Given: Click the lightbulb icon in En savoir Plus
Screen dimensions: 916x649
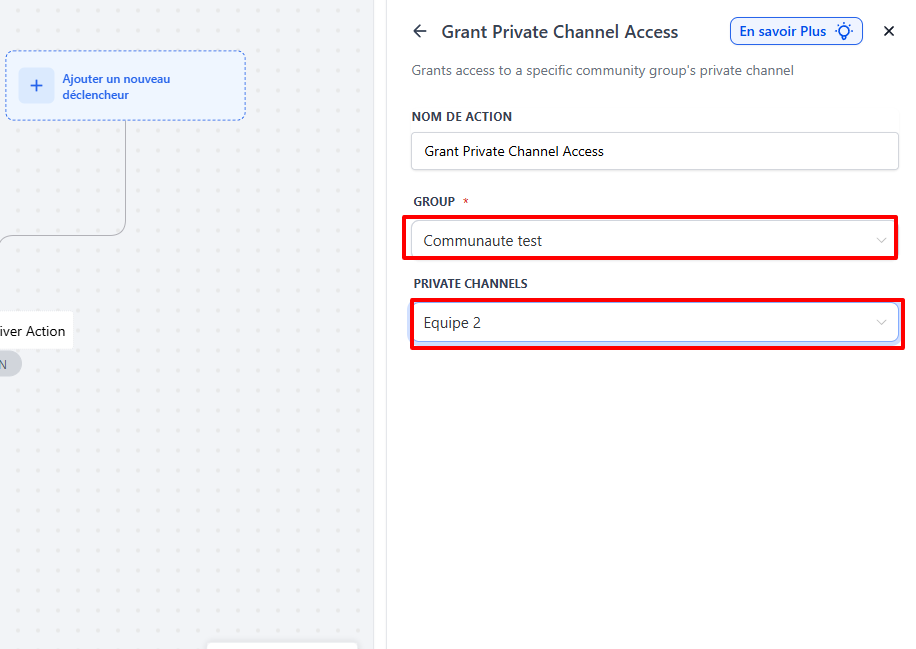Looking at the screenshot, I should (x=845, y=32).
